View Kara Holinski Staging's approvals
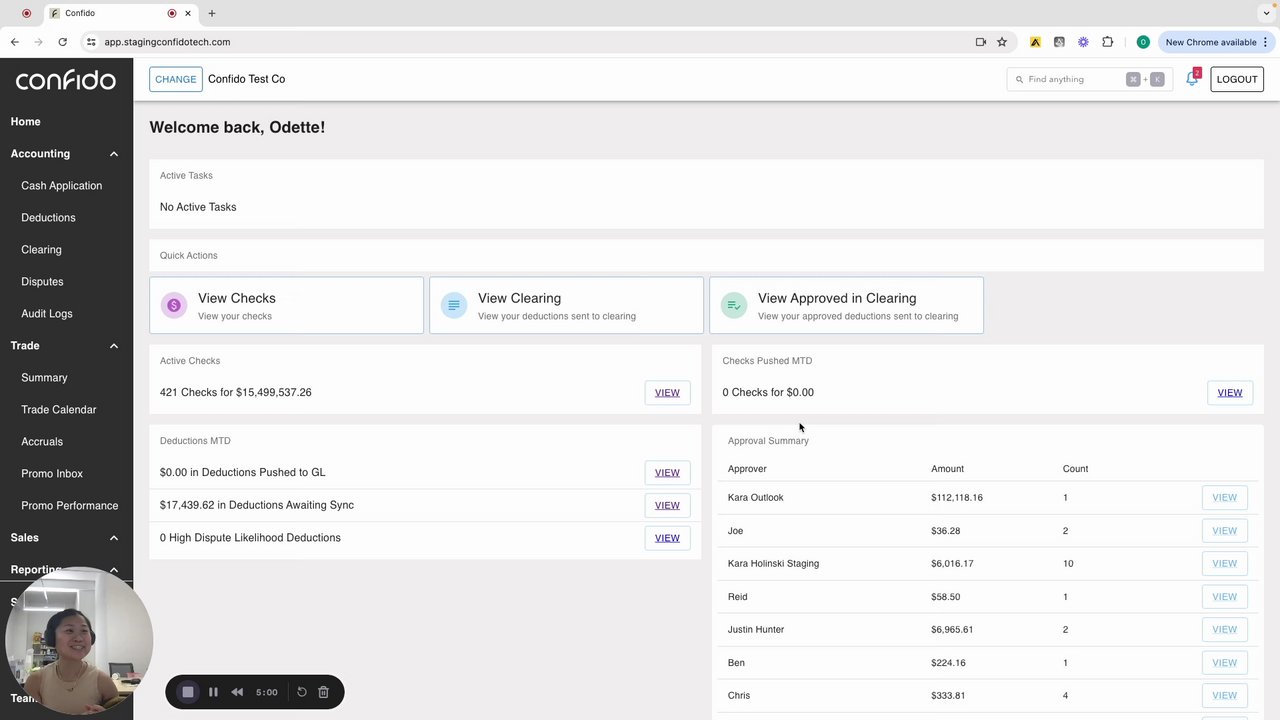Viewport: 1280px width, 720px height. pyautogui.click(x=1224, y=564)
